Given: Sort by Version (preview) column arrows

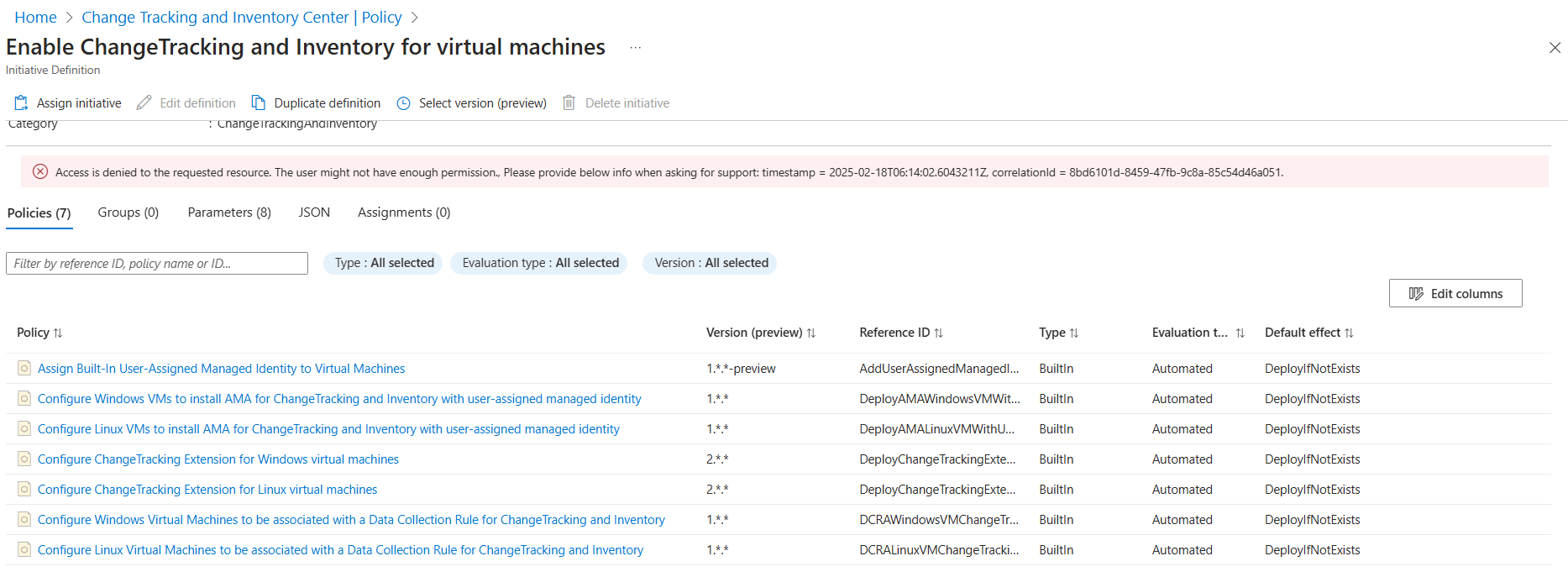Looking at the screenshot, I should [811, 333].
